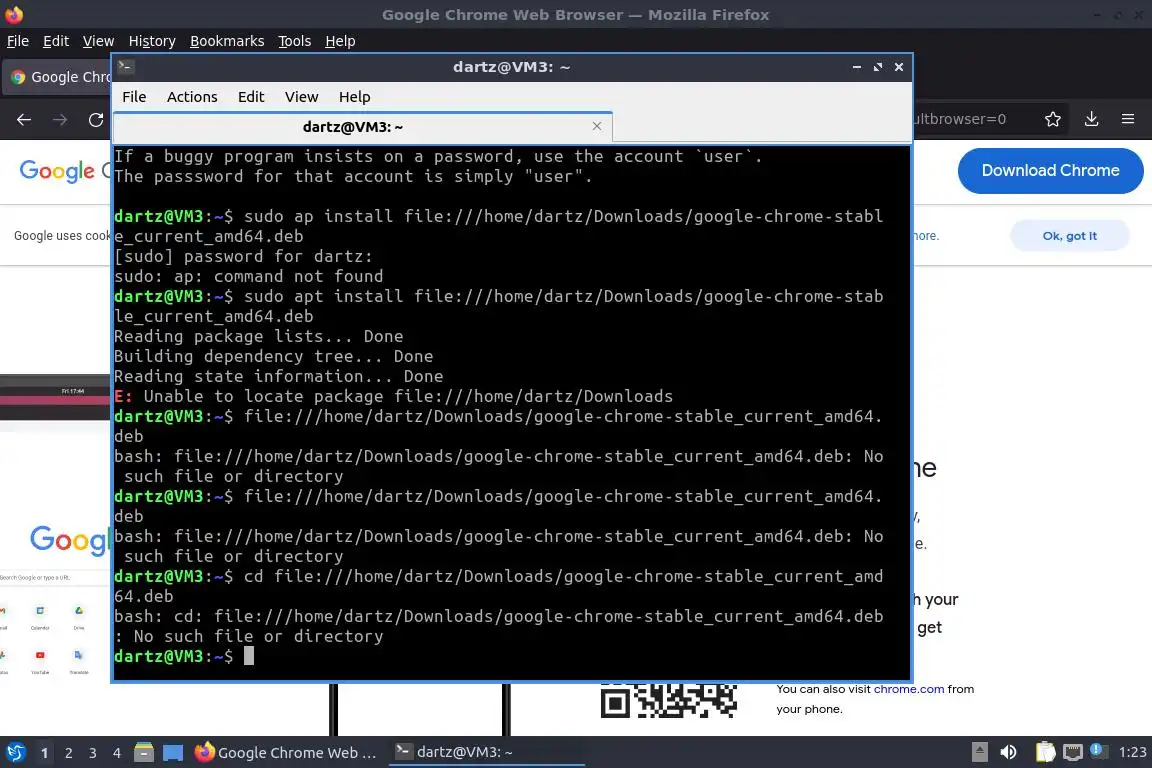
Task: Click the terminal icon in the title bar
Action: pyautogui.click(x=126, y=66)
